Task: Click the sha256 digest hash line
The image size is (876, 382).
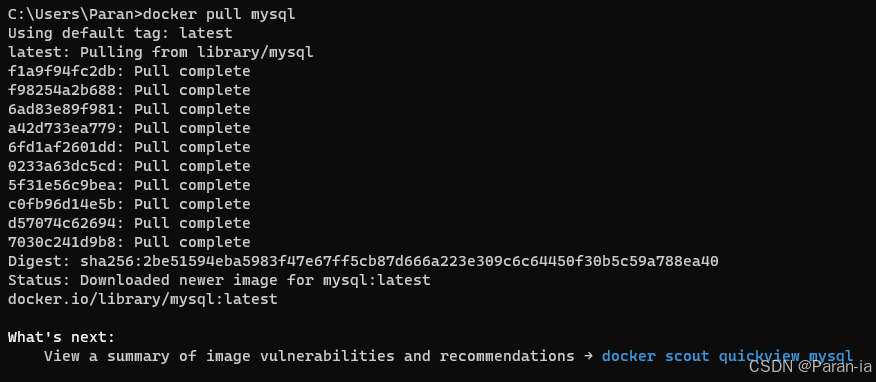Action: click(363, 261)
